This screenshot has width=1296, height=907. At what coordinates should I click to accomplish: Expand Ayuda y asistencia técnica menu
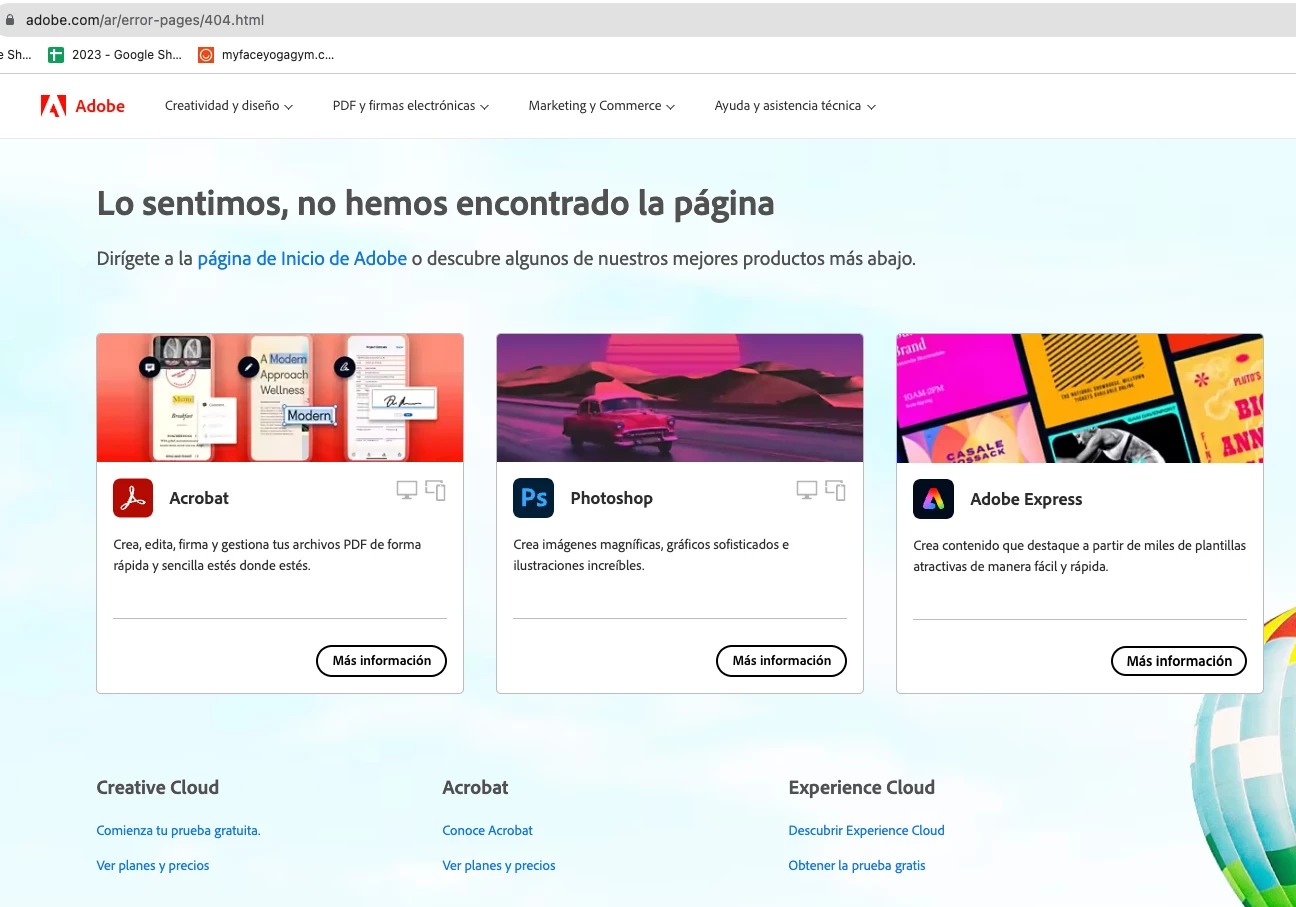(795, 106)
